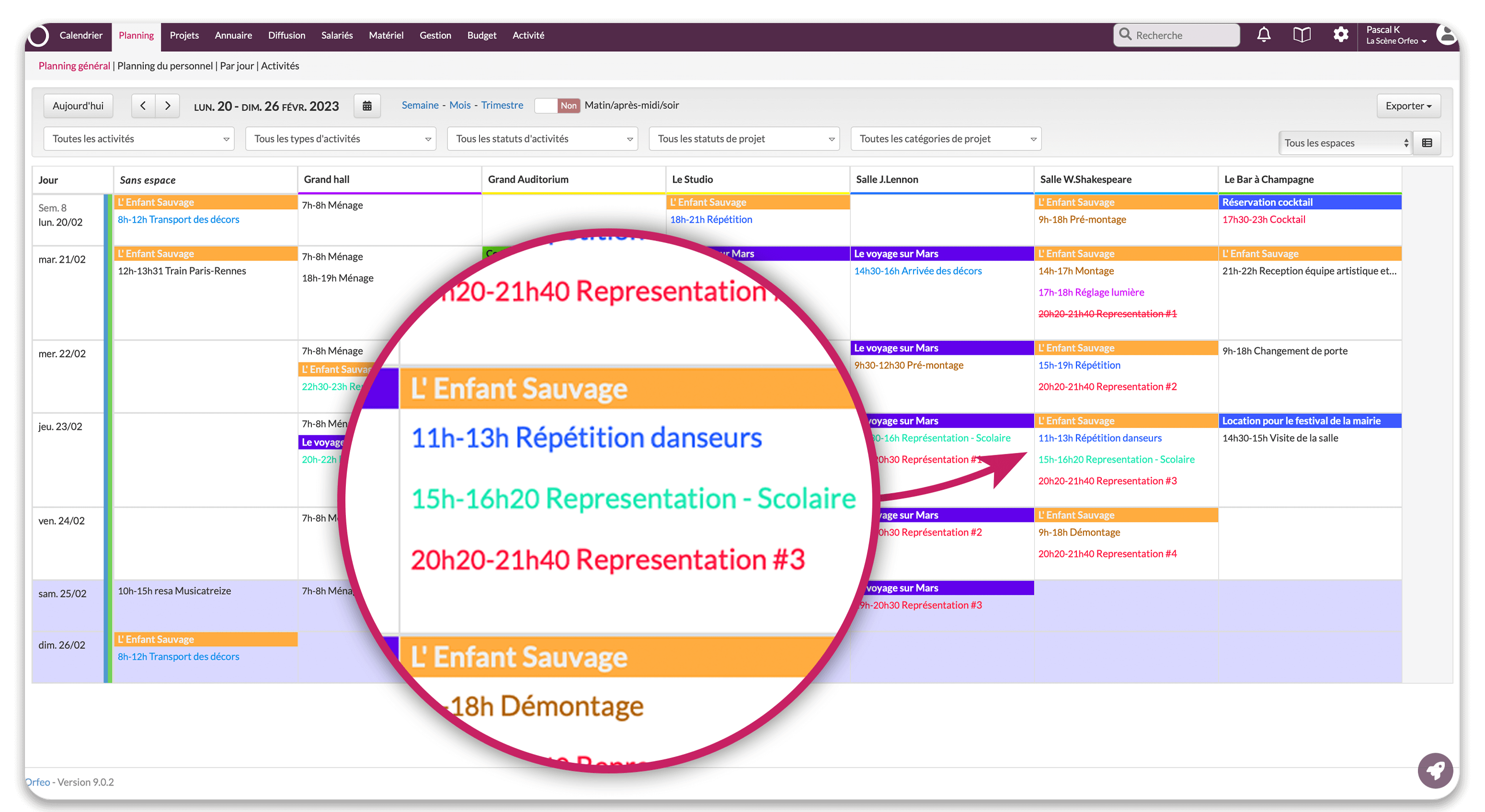
Task: Open the Activité menu
Action: pos(529,35)
